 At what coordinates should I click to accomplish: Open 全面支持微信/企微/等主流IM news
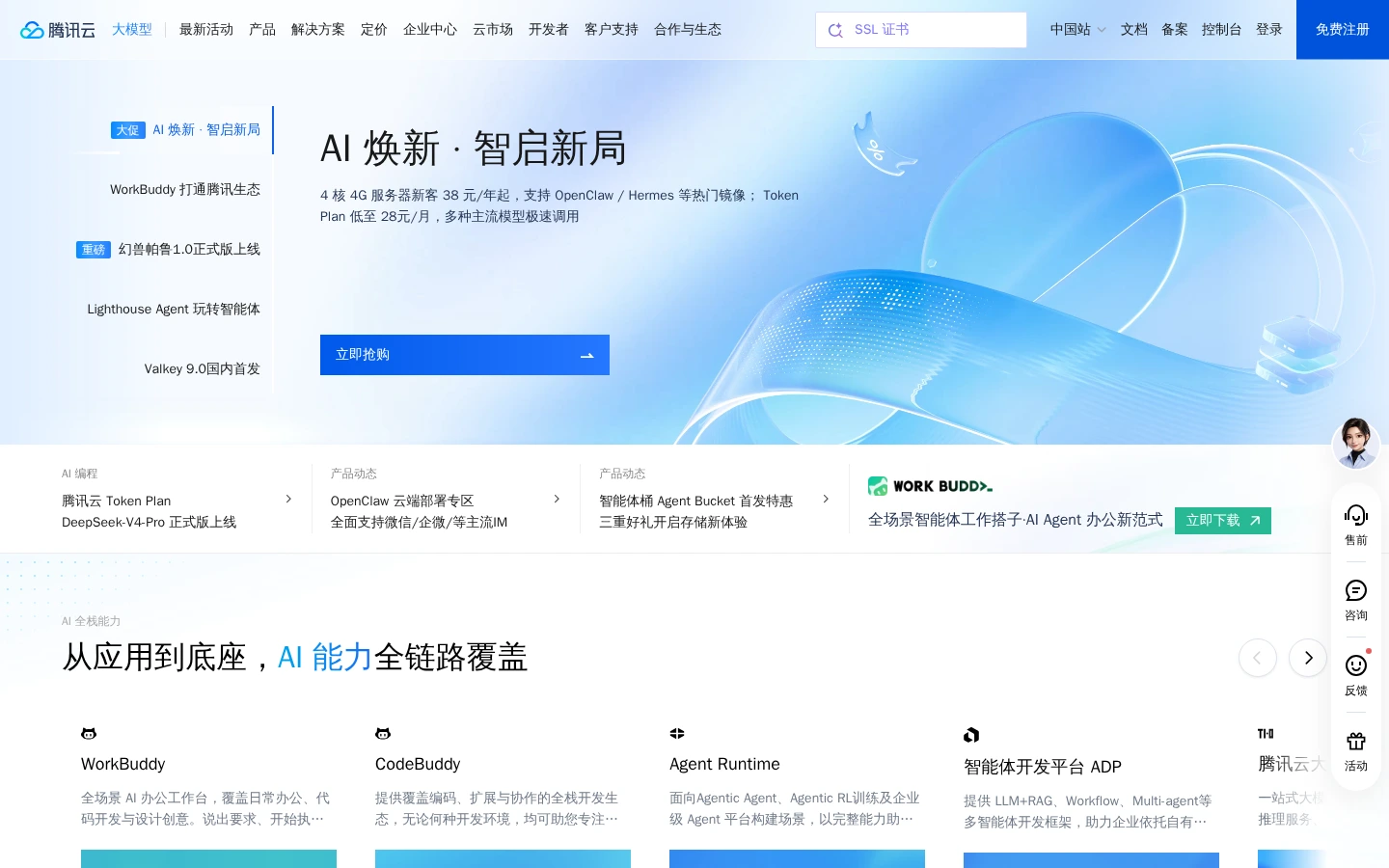(419, 522)
